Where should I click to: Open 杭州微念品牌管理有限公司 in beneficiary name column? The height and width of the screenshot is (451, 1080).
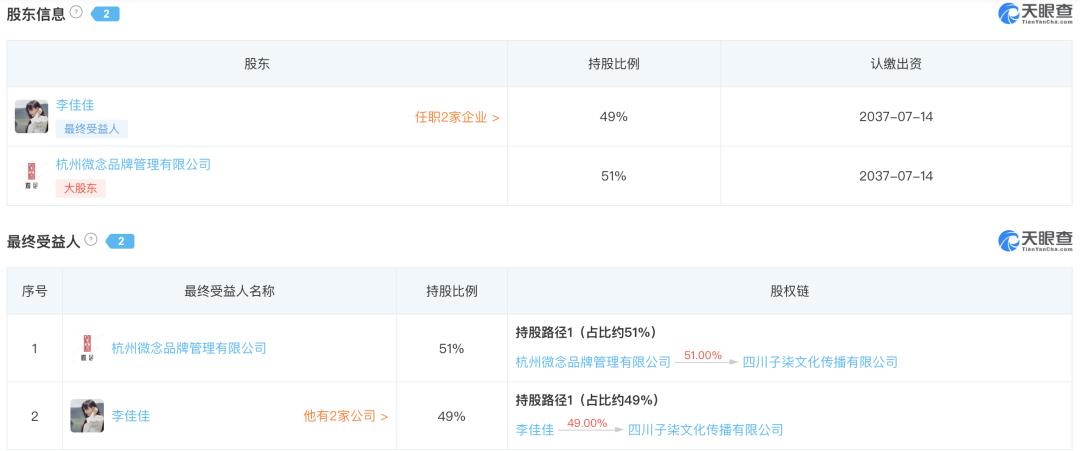pos(189,348)
